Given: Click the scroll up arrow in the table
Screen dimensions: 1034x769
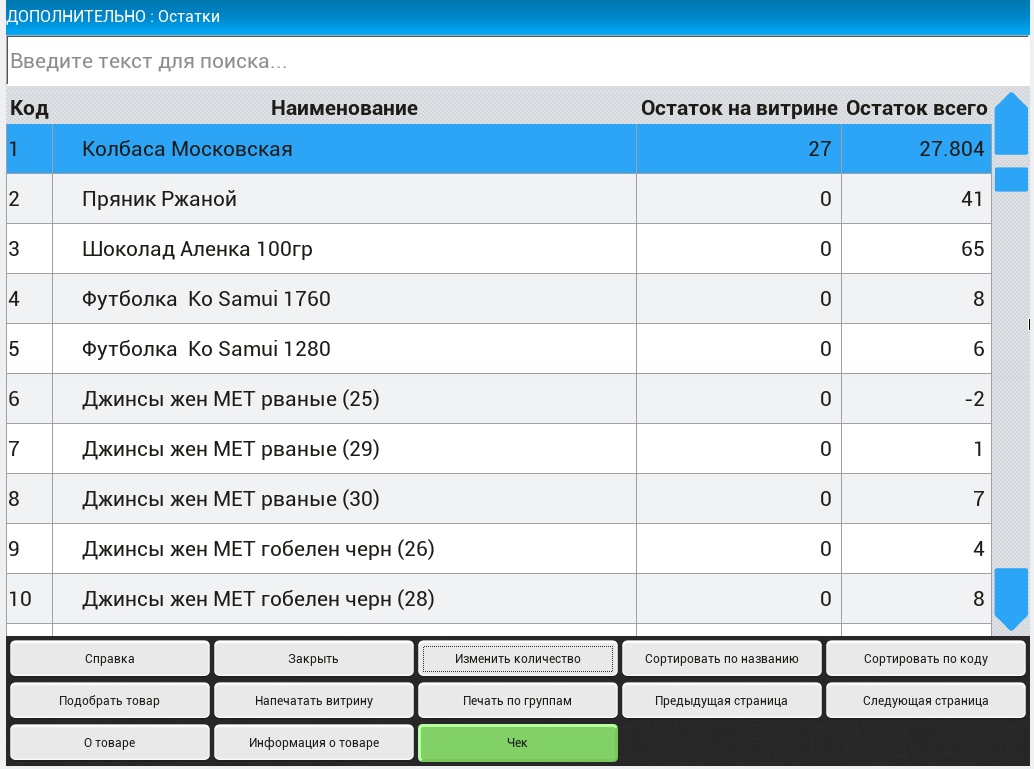Looking at the screenshot, I should point(1011,124).
